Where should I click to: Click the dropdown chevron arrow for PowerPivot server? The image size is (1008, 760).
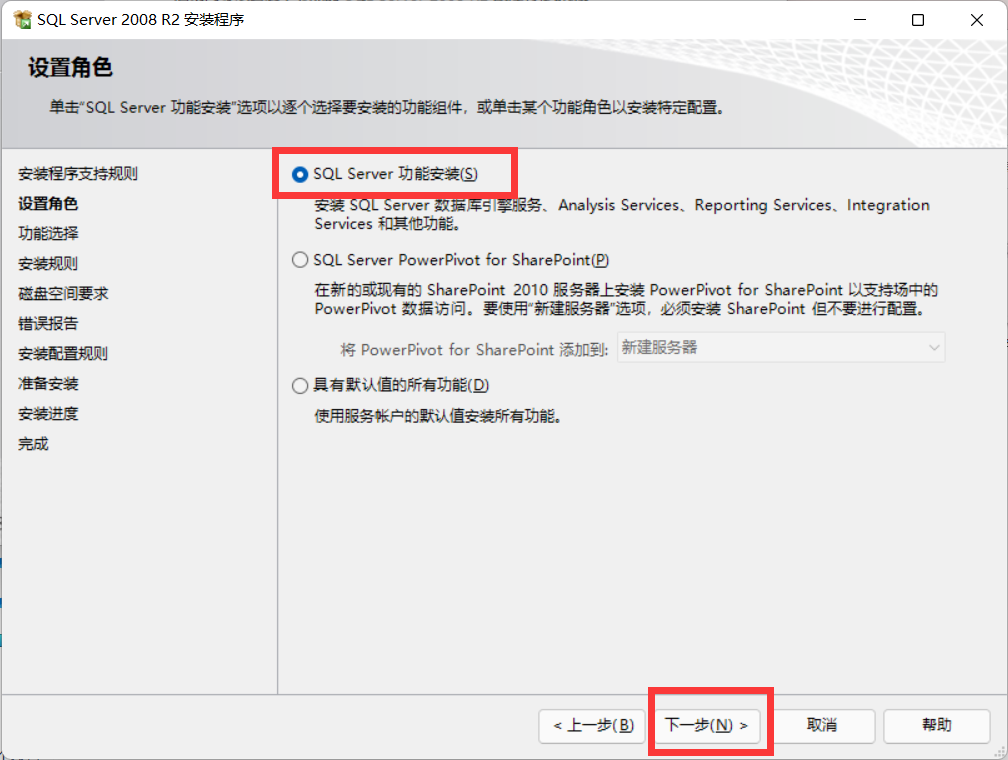pos(933,348)
